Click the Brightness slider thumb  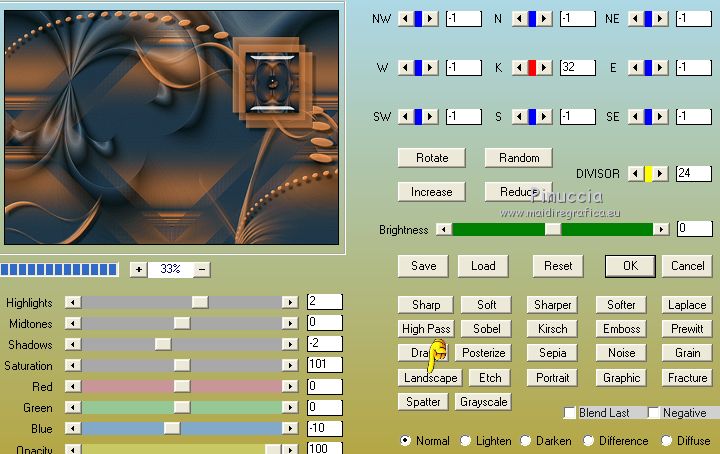point(552,229)
